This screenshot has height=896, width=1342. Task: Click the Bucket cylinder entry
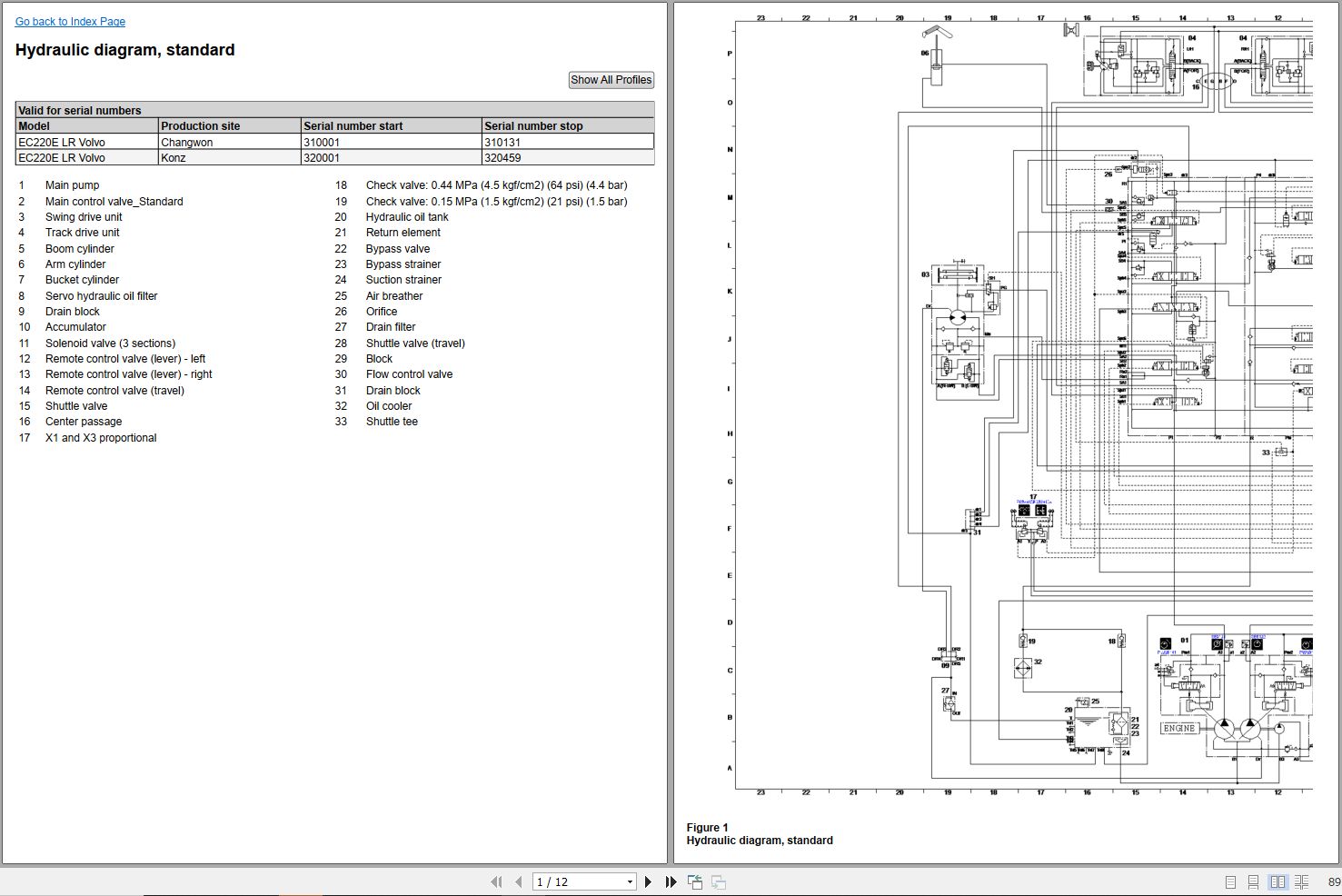point(82,280)
